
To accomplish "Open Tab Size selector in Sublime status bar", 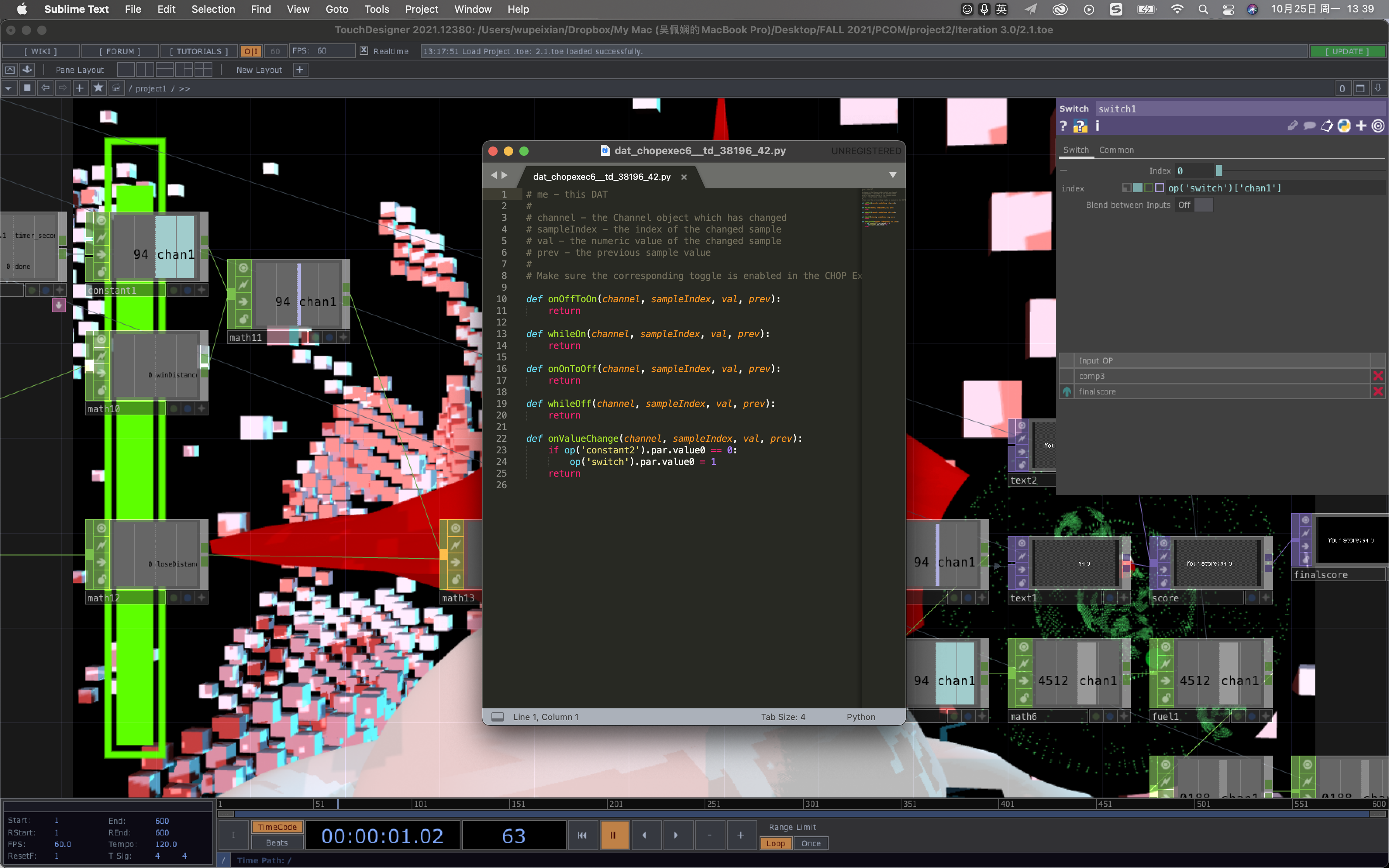I will click(783, 716).
